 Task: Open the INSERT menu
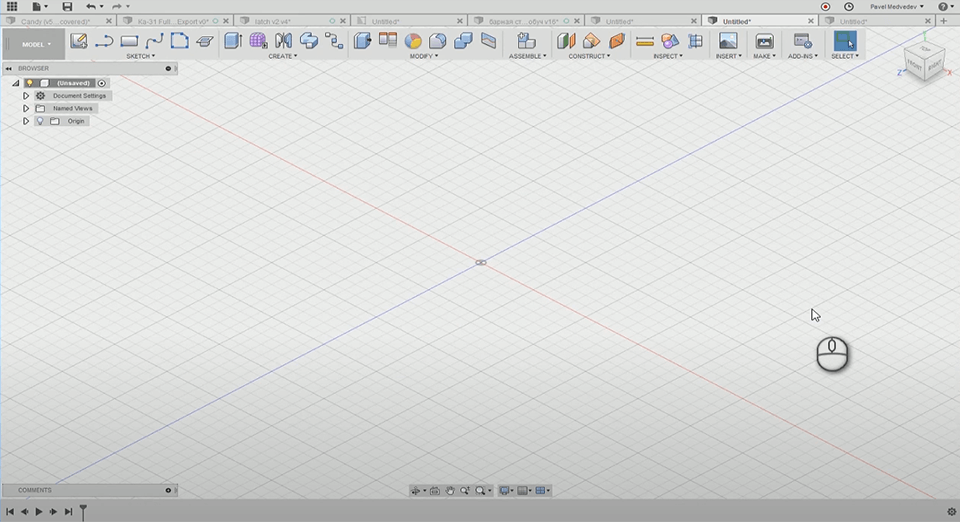click(x=729, y=56)
